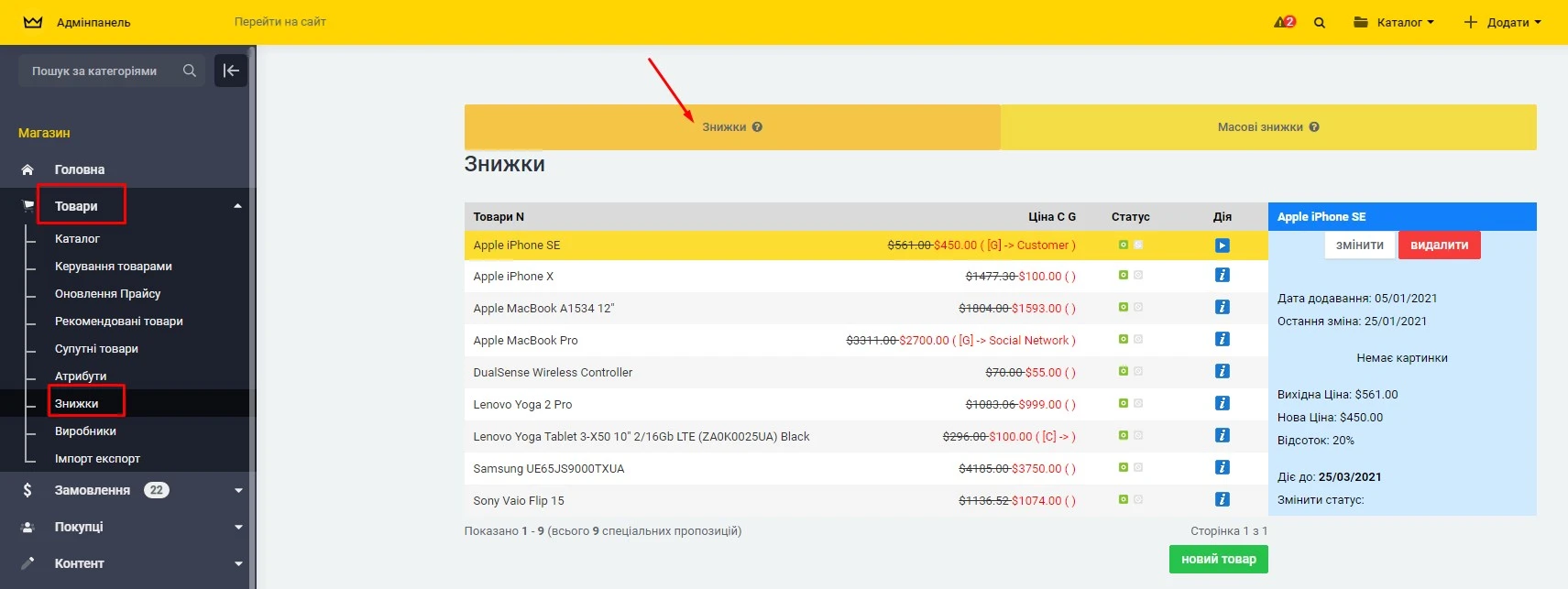This screenshot has height=589, width=1568.
Task: Open Каталог under Товари in sidebar
Action: coord(77,238)
